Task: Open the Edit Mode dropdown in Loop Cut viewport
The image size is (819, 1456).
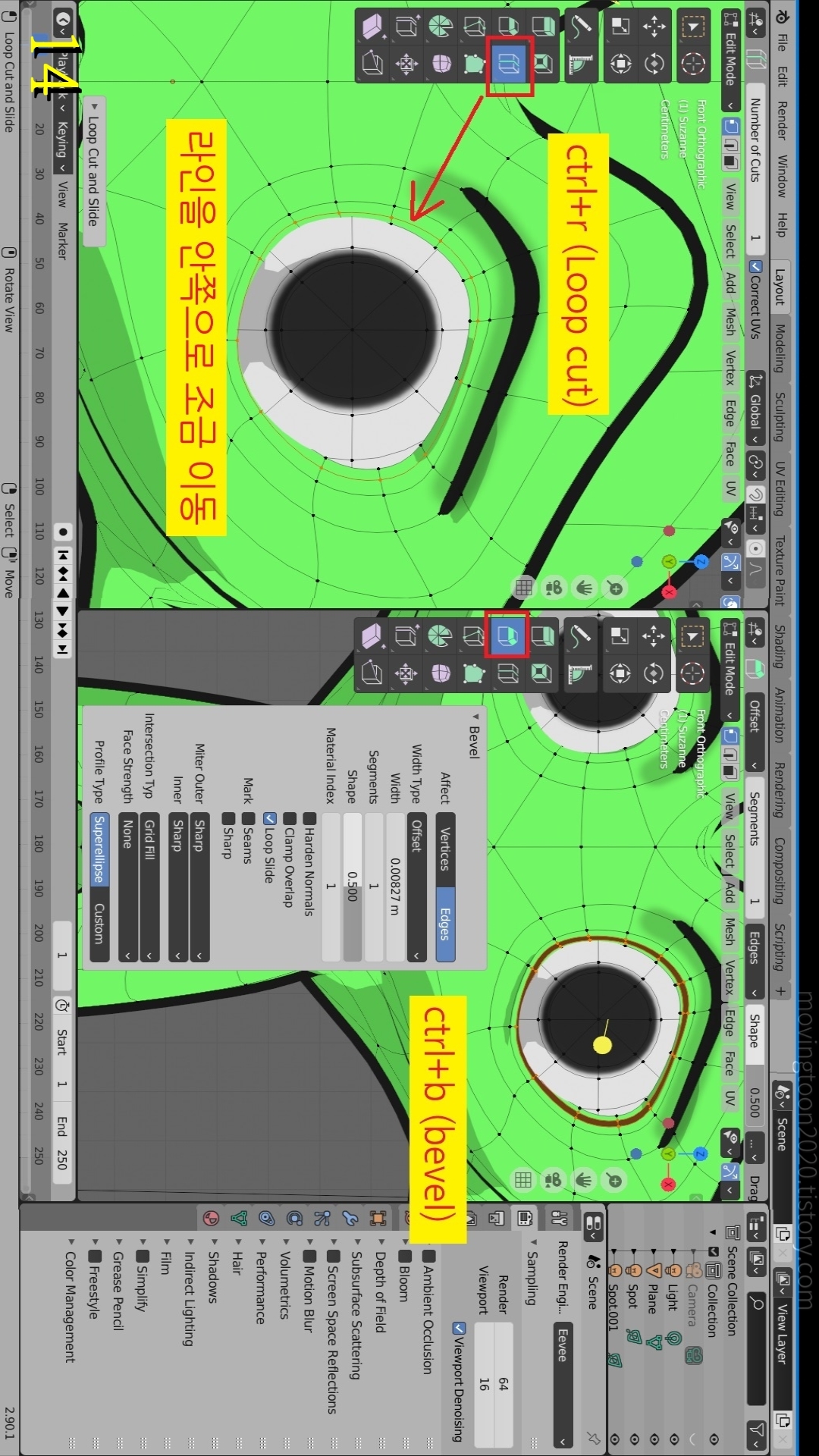Action: [x=730, y=61]
